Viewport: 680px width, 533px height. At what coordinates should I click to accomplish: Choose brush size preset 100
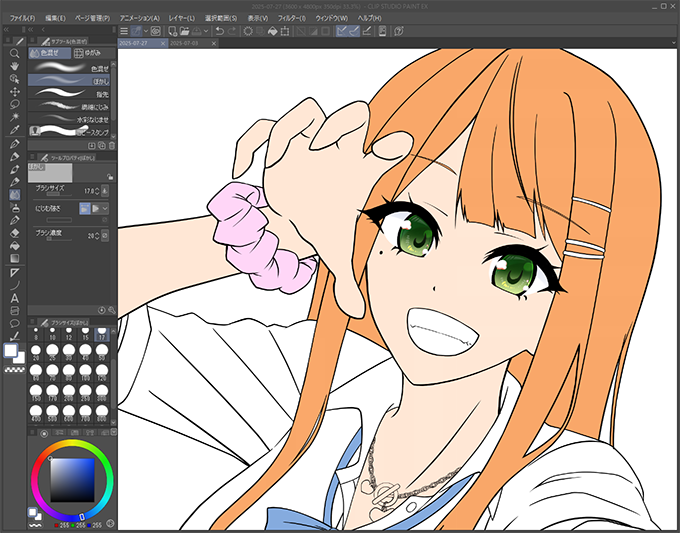point(85,373)
